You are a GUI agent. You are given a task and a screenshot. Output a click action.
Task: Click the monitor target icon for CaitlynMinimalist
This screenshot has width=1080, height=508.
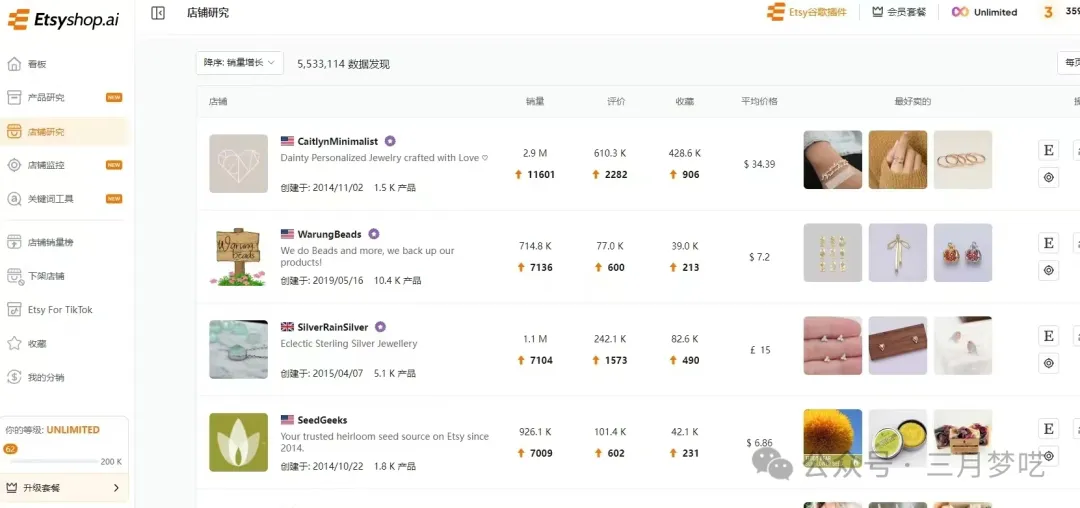[x=1048, y=178]
